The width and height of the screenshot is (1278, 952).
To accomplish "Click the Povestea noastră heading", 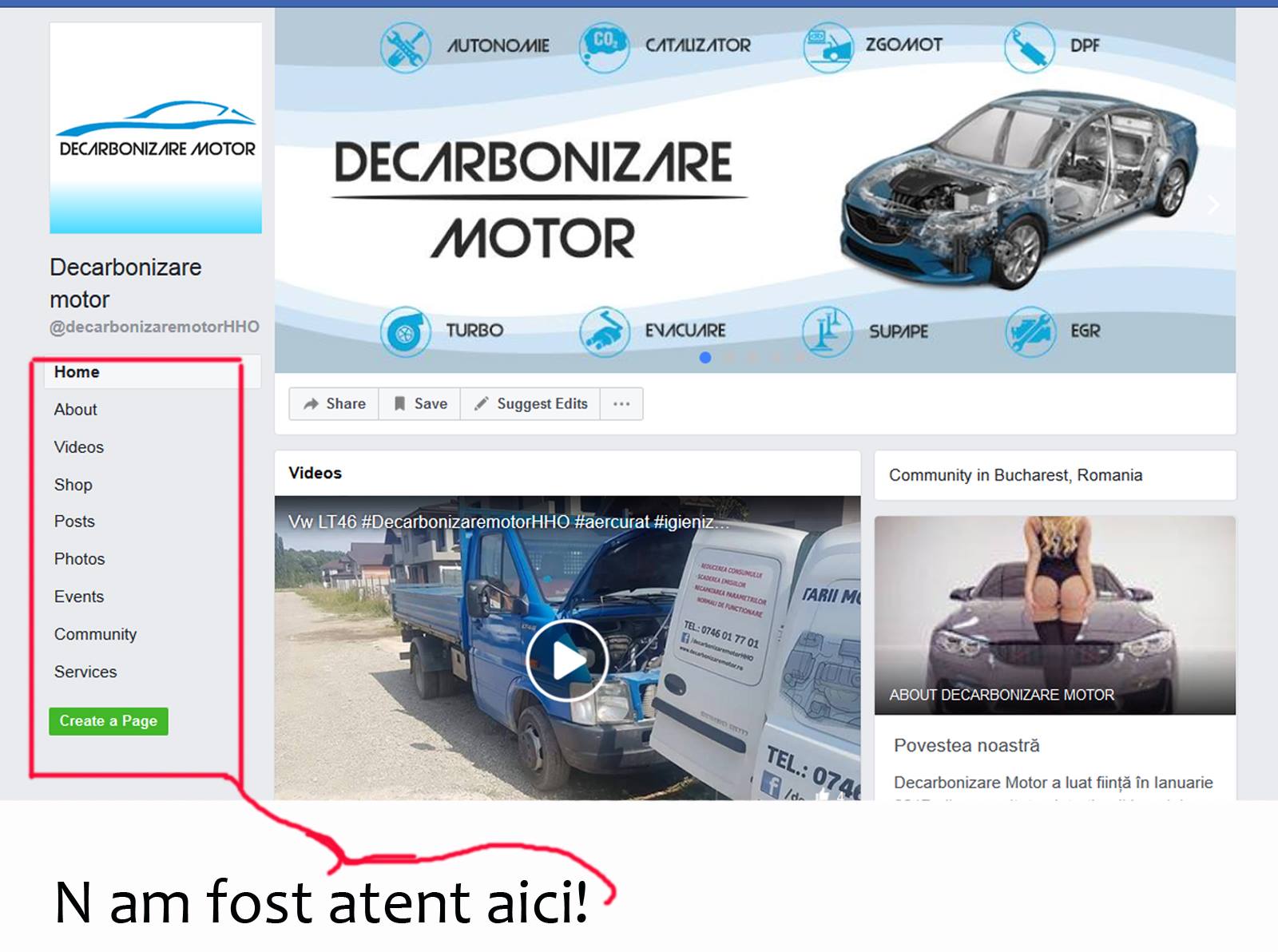I will [966, 745].
